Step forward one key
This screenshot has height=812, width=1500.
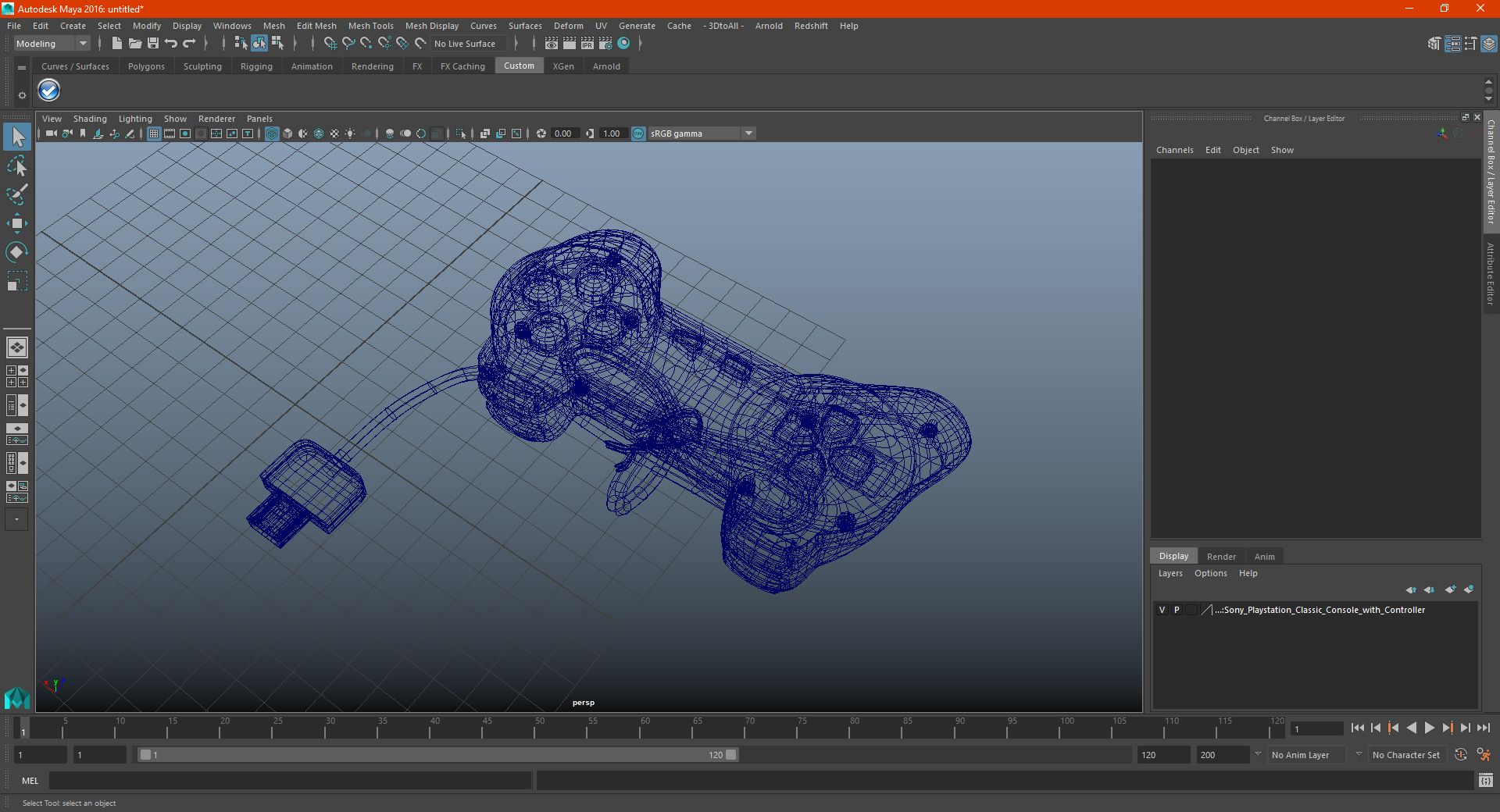[1447, 728]
